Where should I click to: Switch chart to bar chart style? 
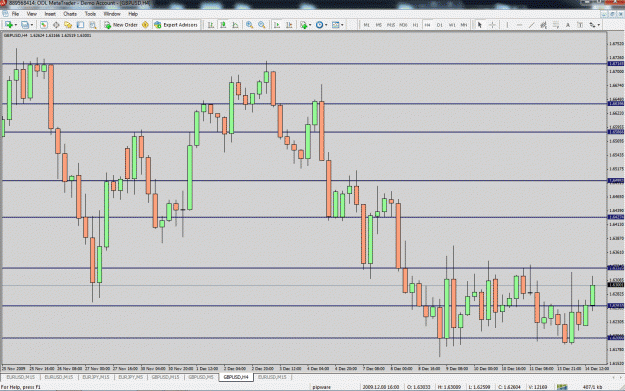pos(211,25)
